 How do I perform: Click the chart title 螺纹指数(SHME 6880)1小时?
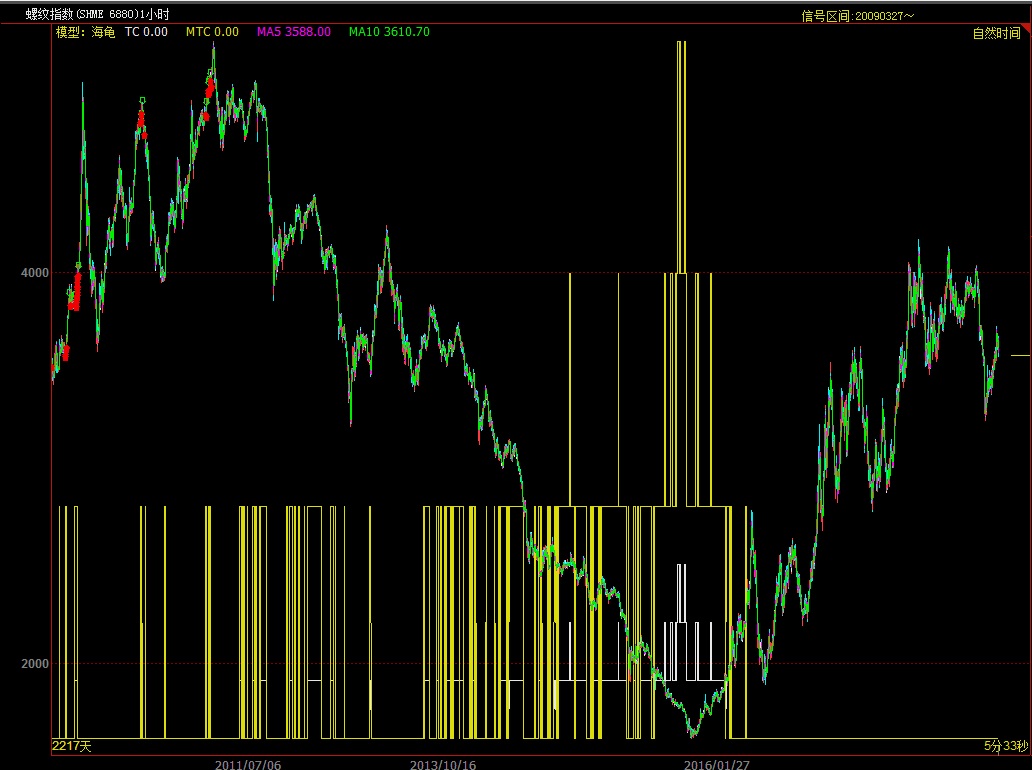pyautogui.click(x=97, y=14)
